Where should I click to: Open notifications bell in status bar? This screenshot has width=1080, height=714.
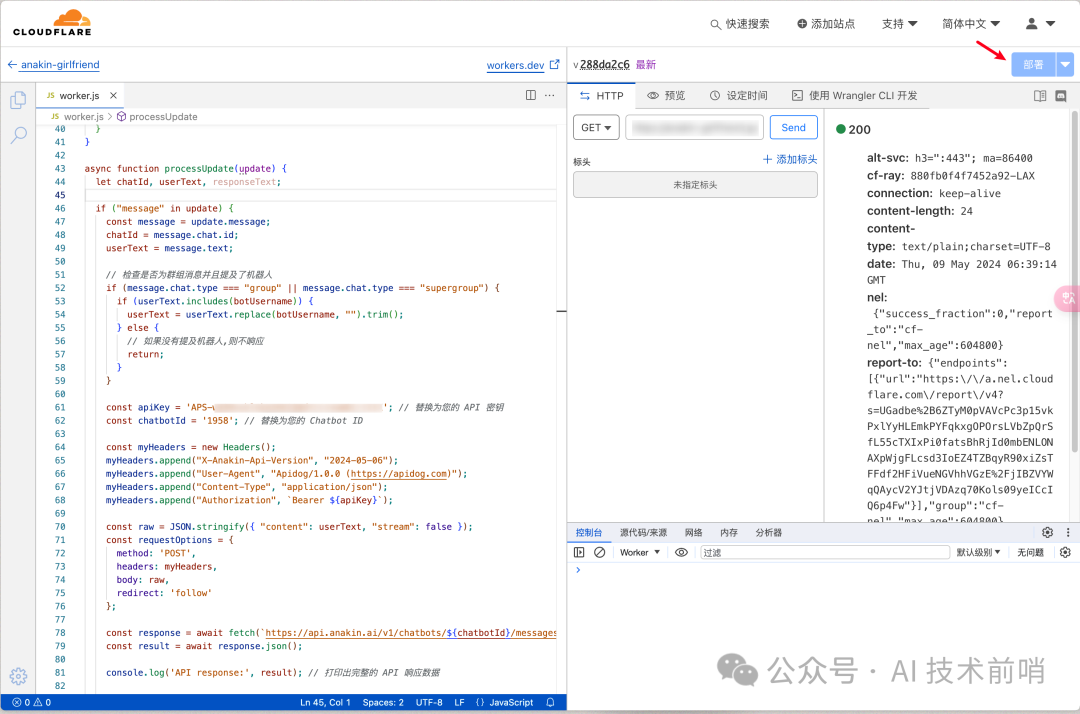[550, 702]
